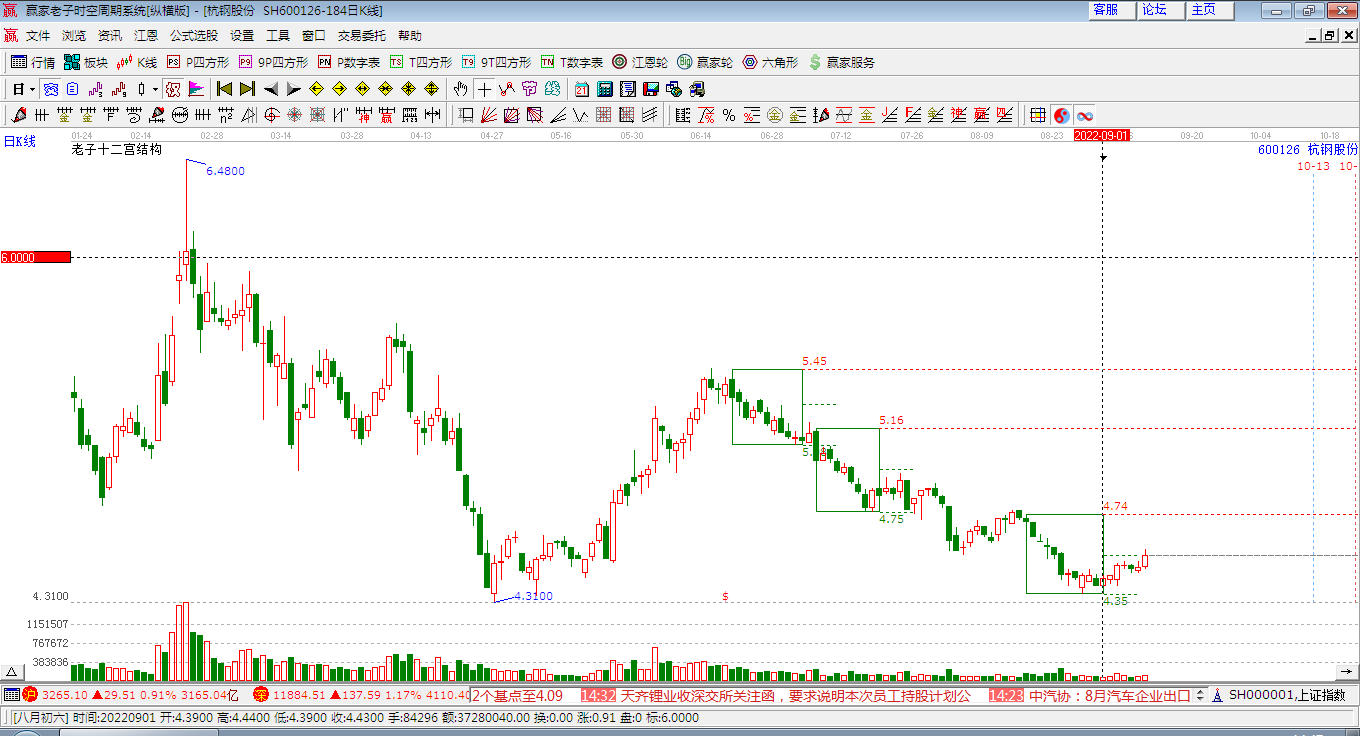Image resolution: width=1360 pixels, height=736 pixels.
Task: Open 天齐锂业 news ticker headline
Action: [x=795, y=695]
